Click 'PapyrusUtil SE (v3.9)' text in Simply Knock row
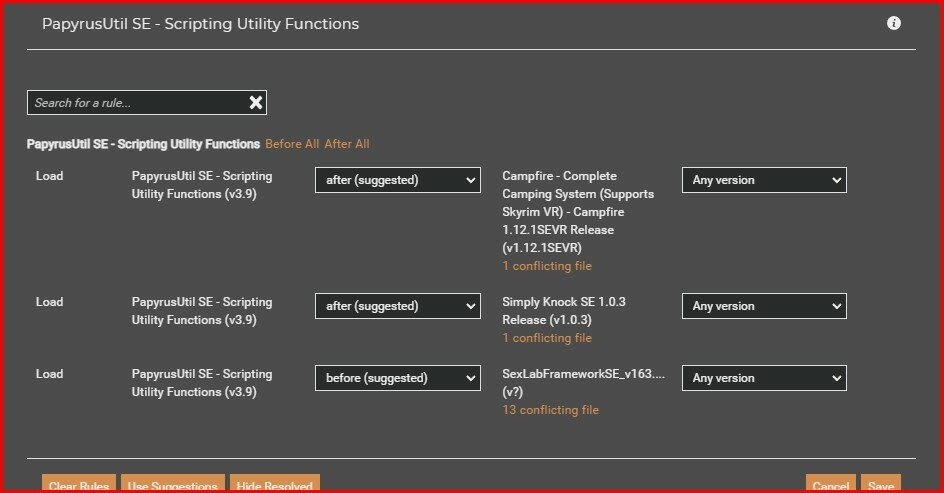Viewport: 944px width, 493px height. 202,311
